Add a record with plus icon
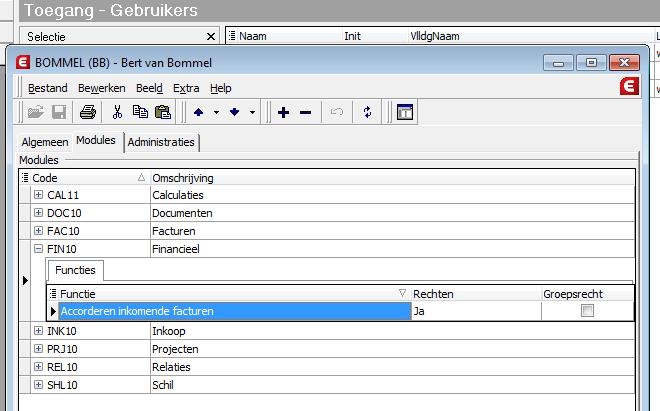The image size is (660, 411). (x=283, y=112)
